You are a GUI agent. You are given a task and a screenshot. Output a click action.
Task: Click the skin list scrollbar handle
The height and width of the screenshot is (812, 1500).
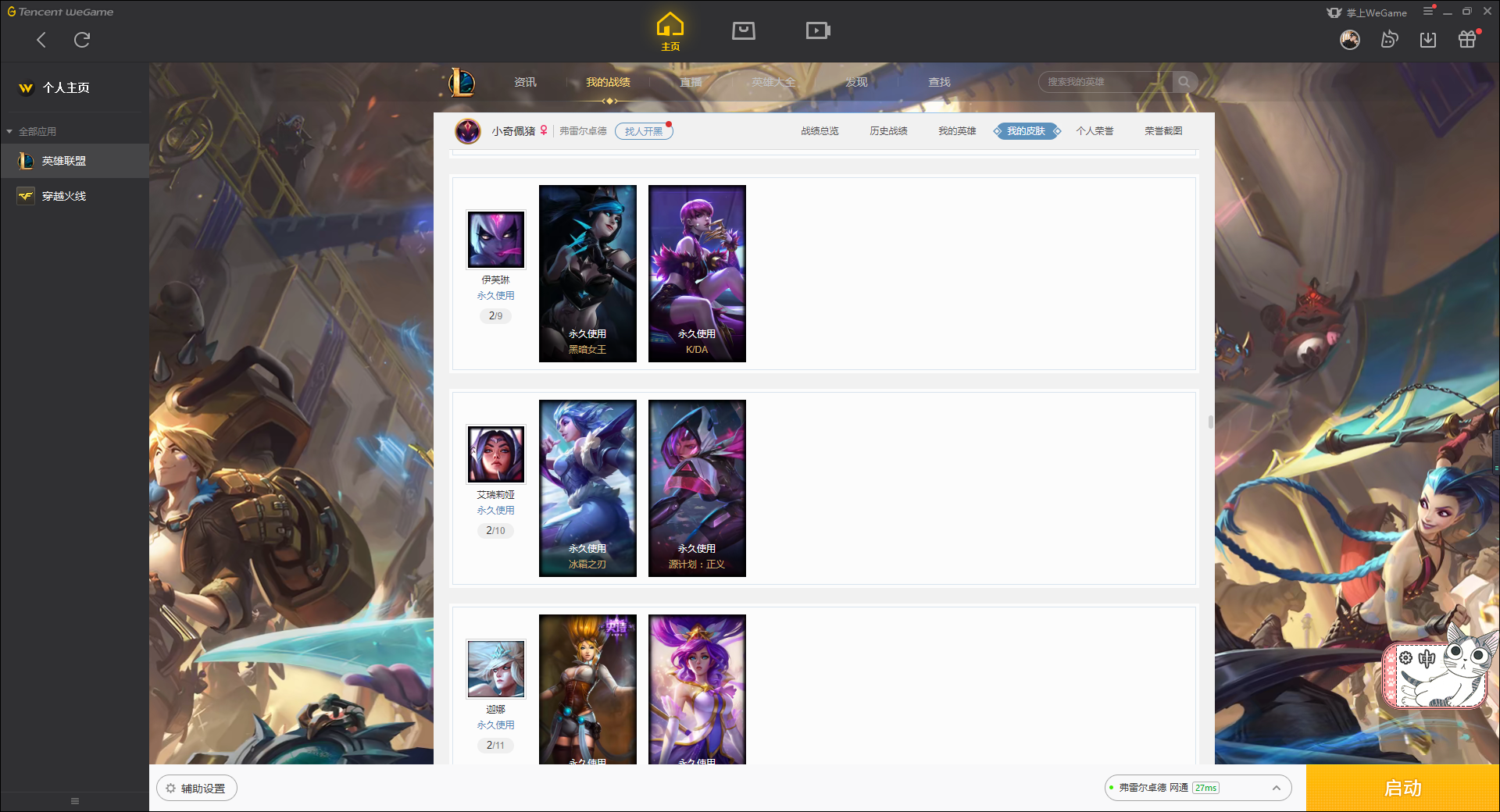tap(1211, 422)
